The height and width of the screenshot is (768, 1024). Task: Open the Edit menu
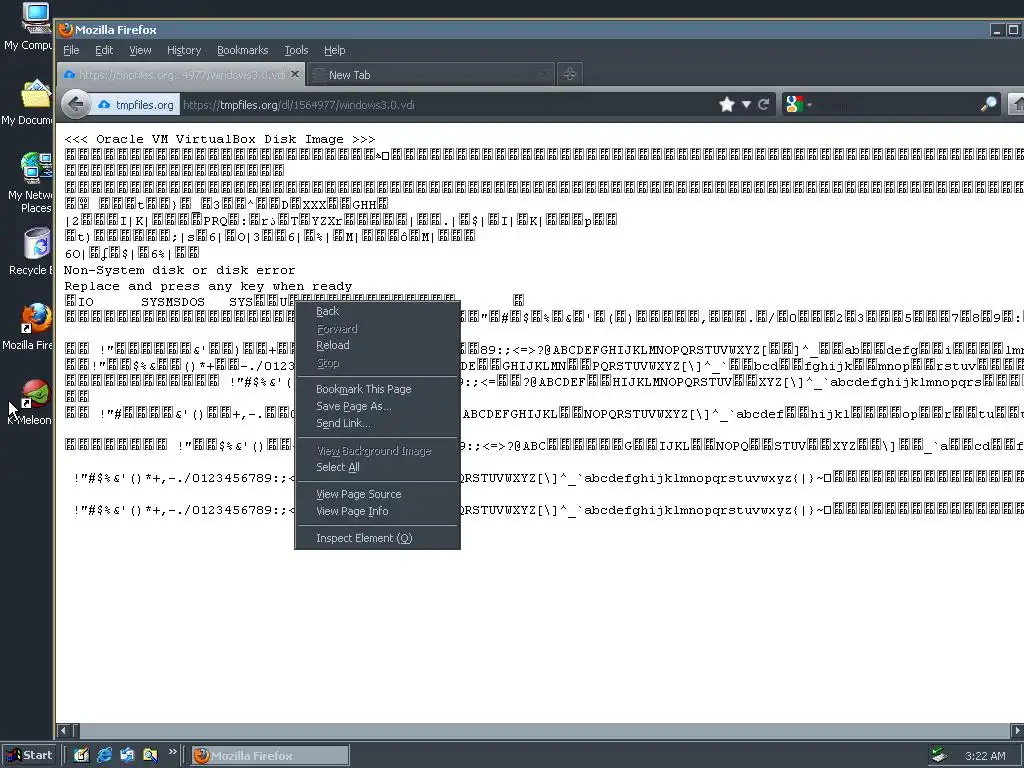coord(104,50)
